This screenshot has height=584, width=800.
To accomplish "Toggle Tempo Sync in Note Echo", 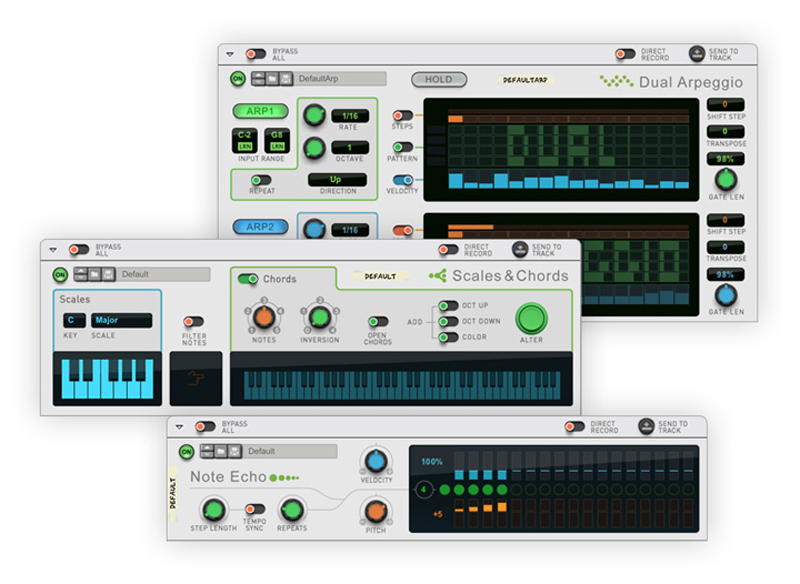I will (254, 509).
